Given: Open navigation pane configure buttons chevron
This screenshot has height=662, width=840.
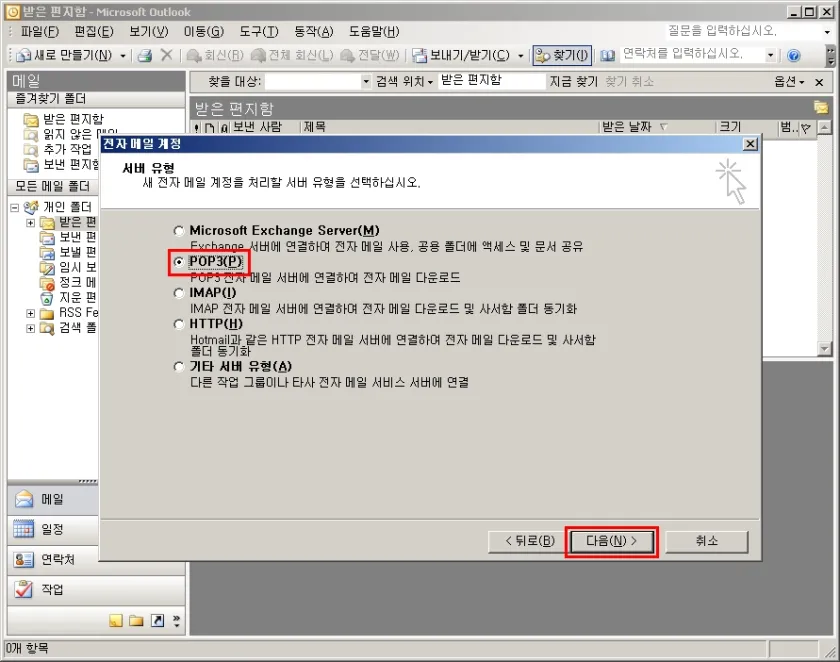Looking at the screenshot, I should 176,621.
